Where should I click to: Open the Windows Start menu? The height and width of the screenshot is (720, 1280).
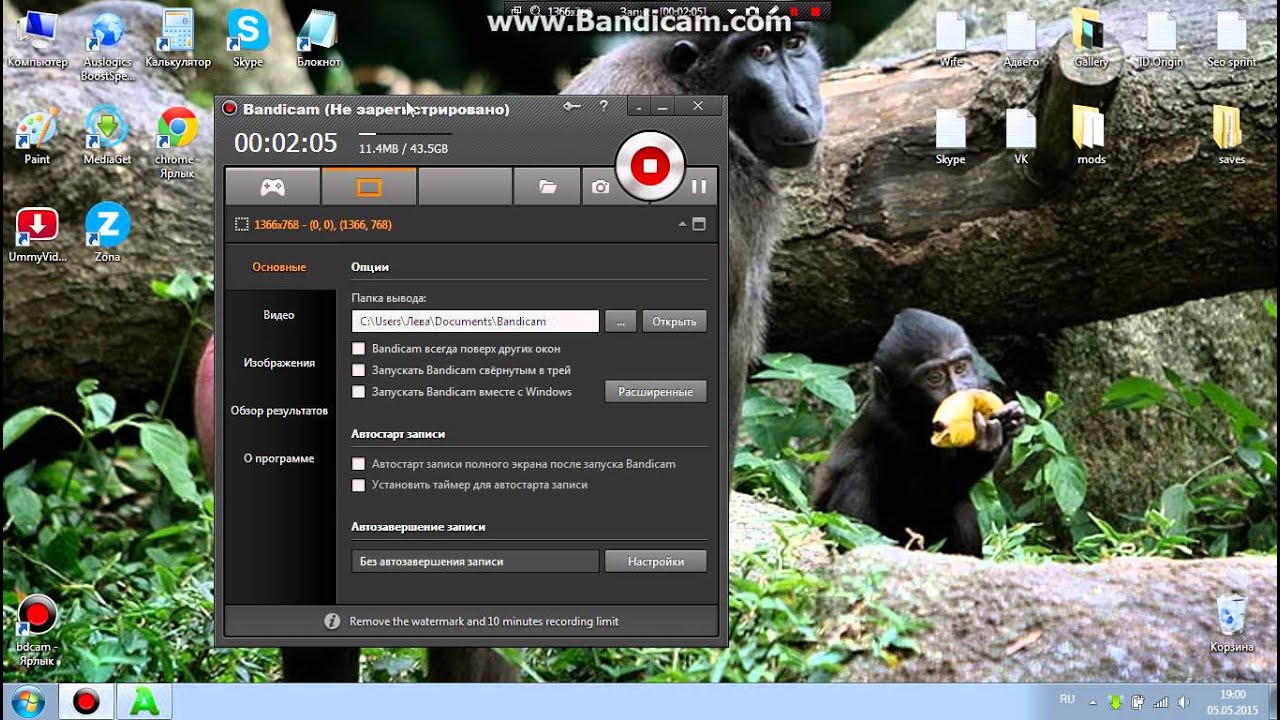(x=28, y=702)
